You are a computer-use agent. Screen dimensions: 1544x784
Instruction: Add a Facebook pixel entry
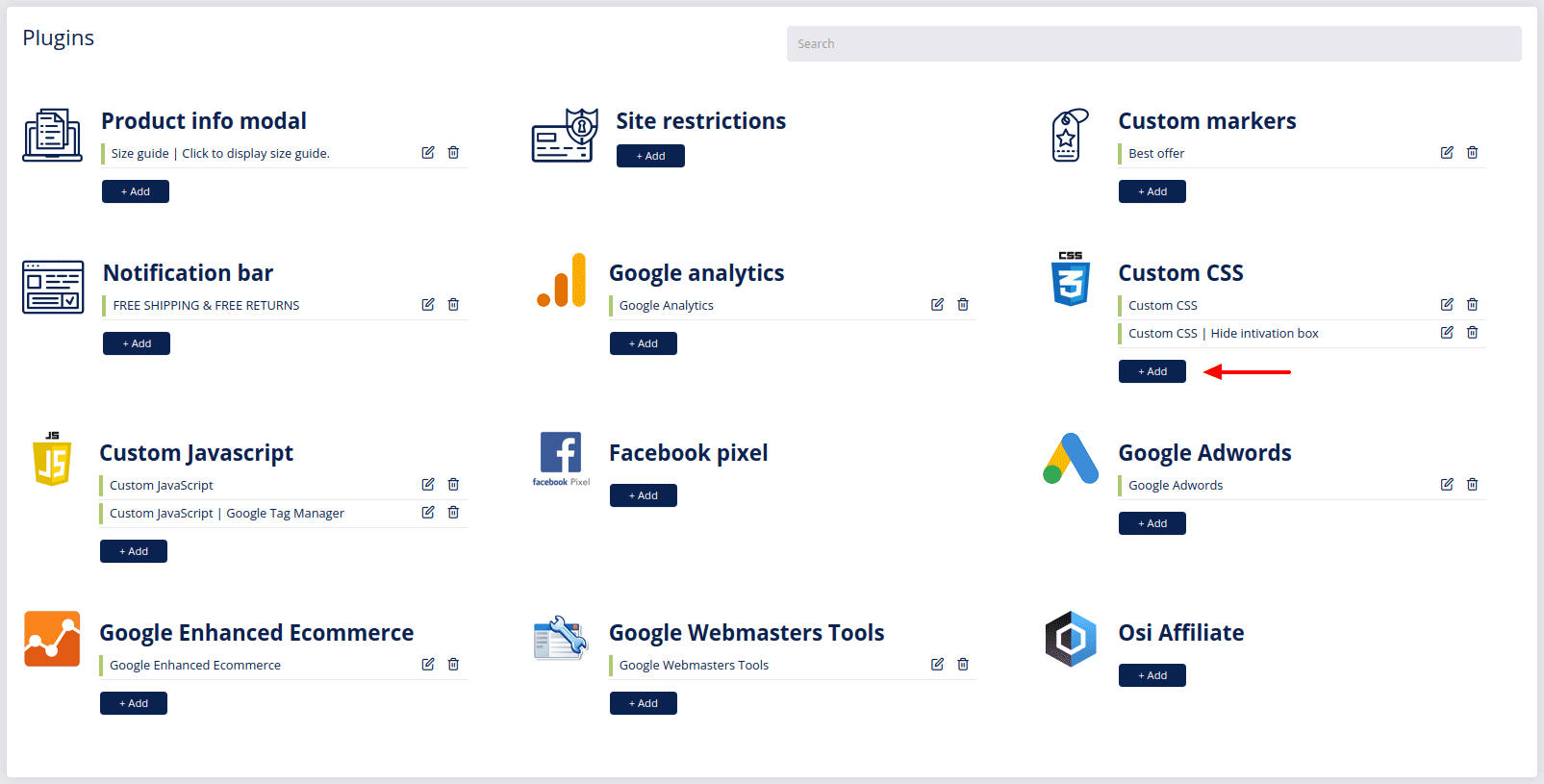pyautogui.click(x=644, y=495)
